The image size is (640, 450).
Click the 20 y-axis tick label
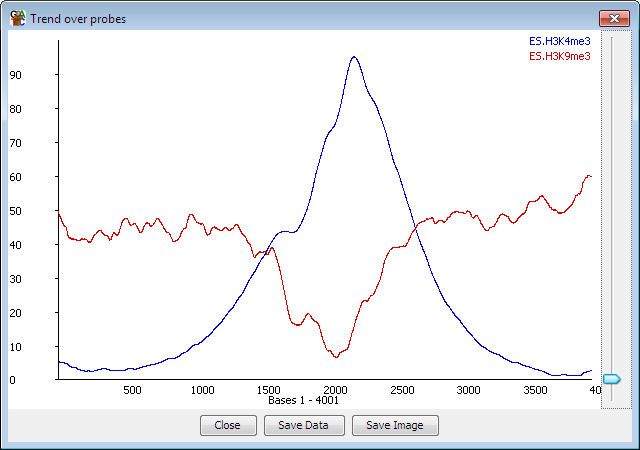[x=16, y=313]
